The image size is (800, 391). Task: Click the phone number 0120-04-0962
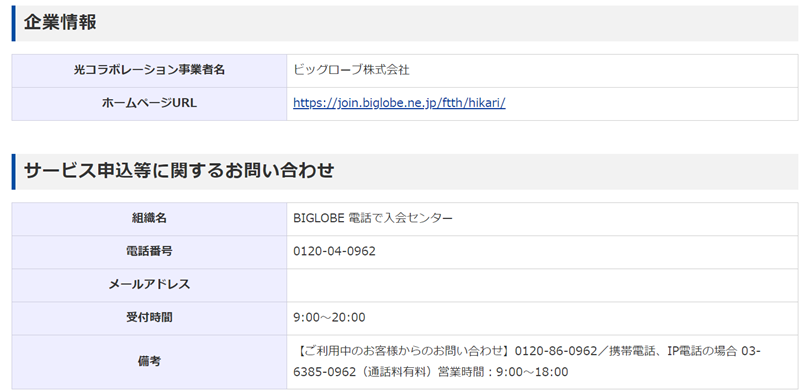[x=334, y=252]
